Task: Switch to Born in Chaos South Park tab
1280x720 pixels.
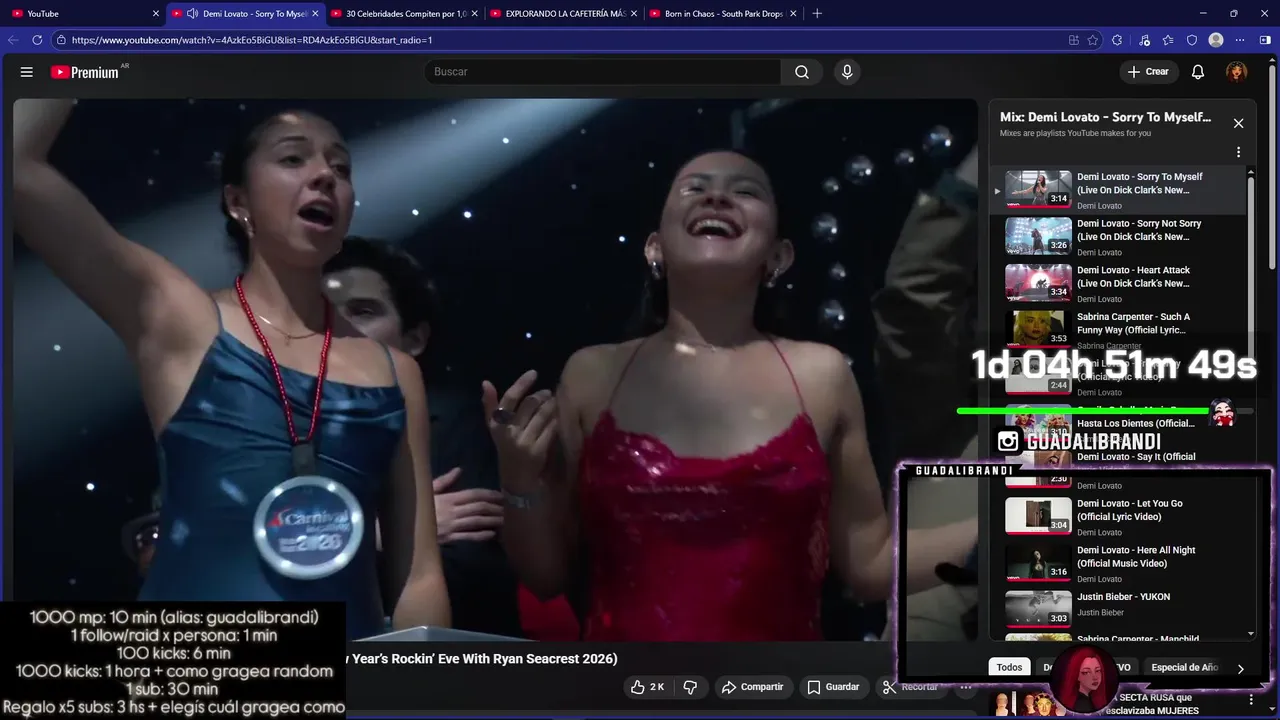Action: coord(723,13)
